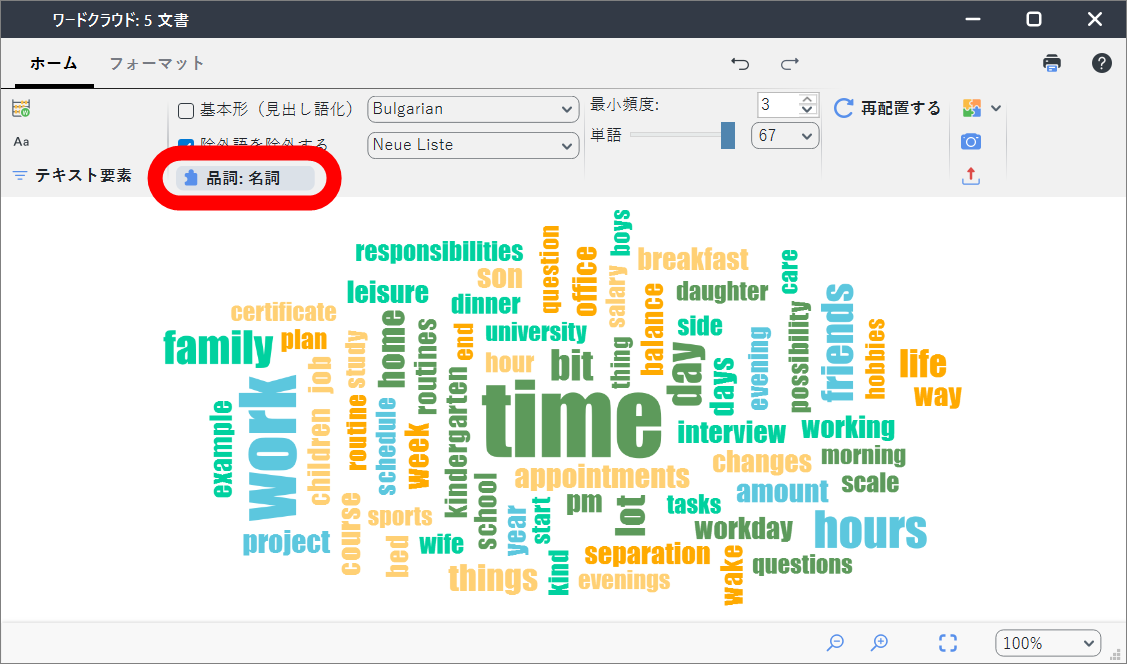Click the word "project" in the cloud
This screenshot has height=664, width=1127.
(x=286, y=543)
